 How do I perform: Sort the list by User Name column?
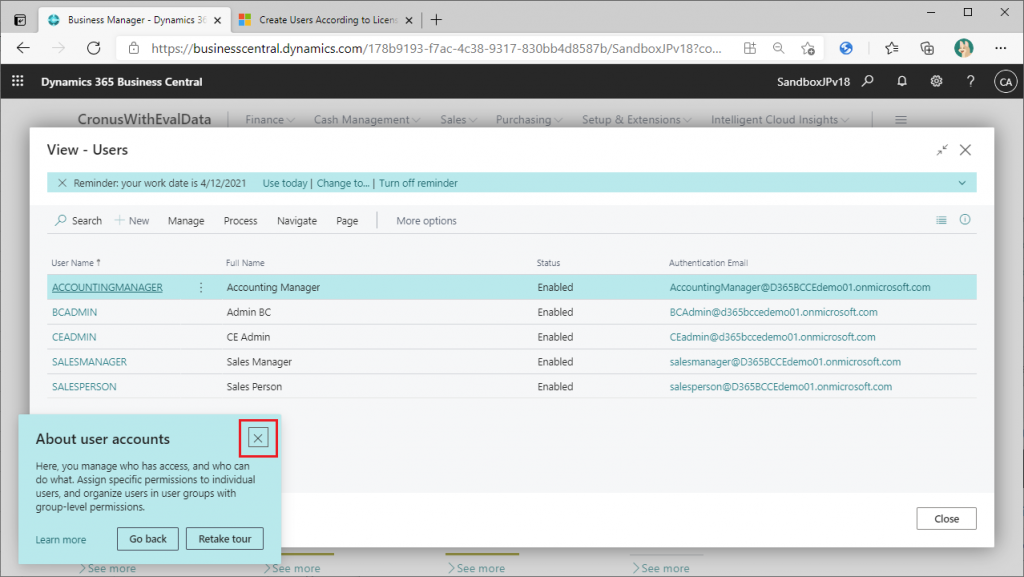[x=76, y=262]
